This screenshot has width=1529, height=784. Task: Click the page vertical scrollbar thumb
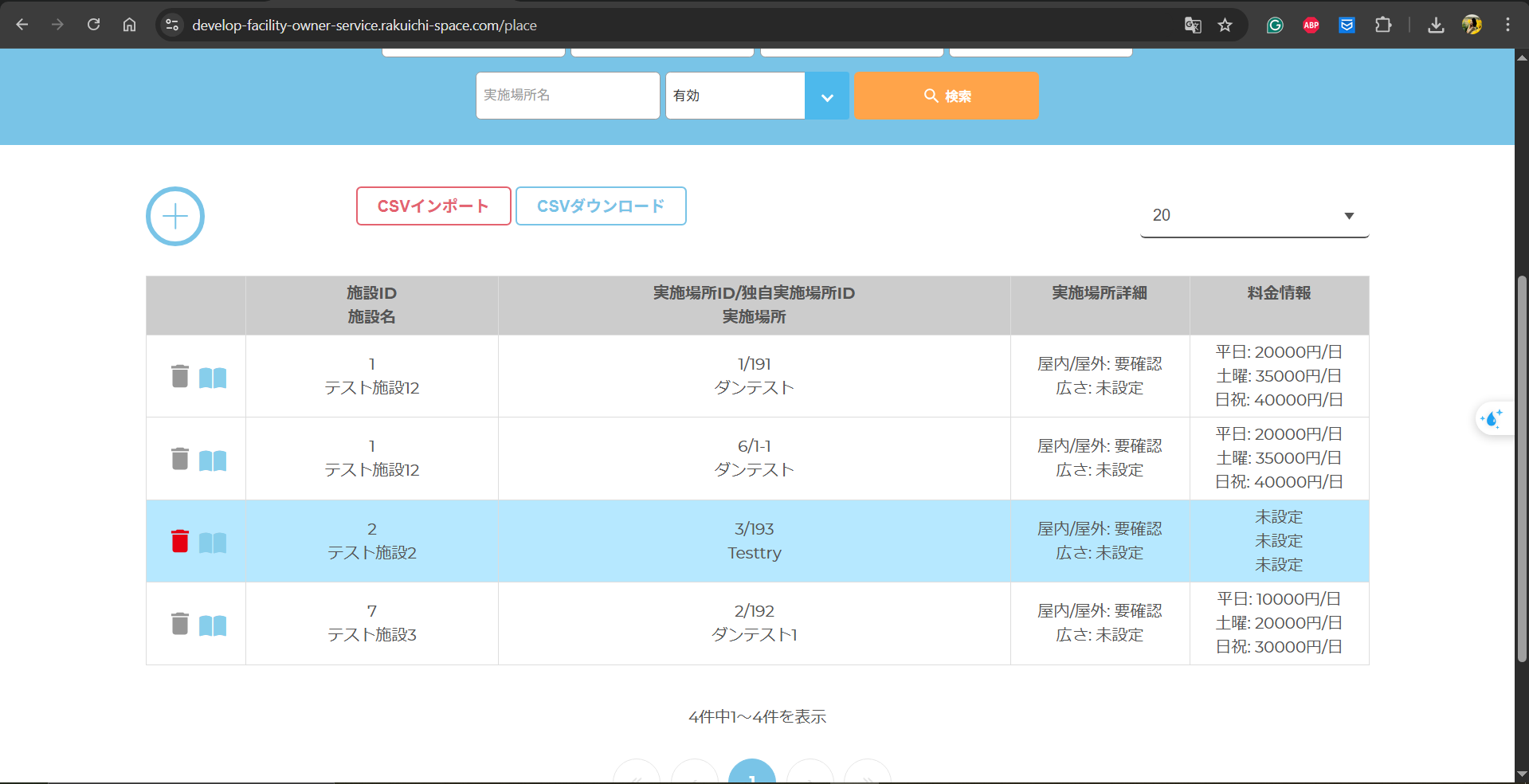(1522, 468)
